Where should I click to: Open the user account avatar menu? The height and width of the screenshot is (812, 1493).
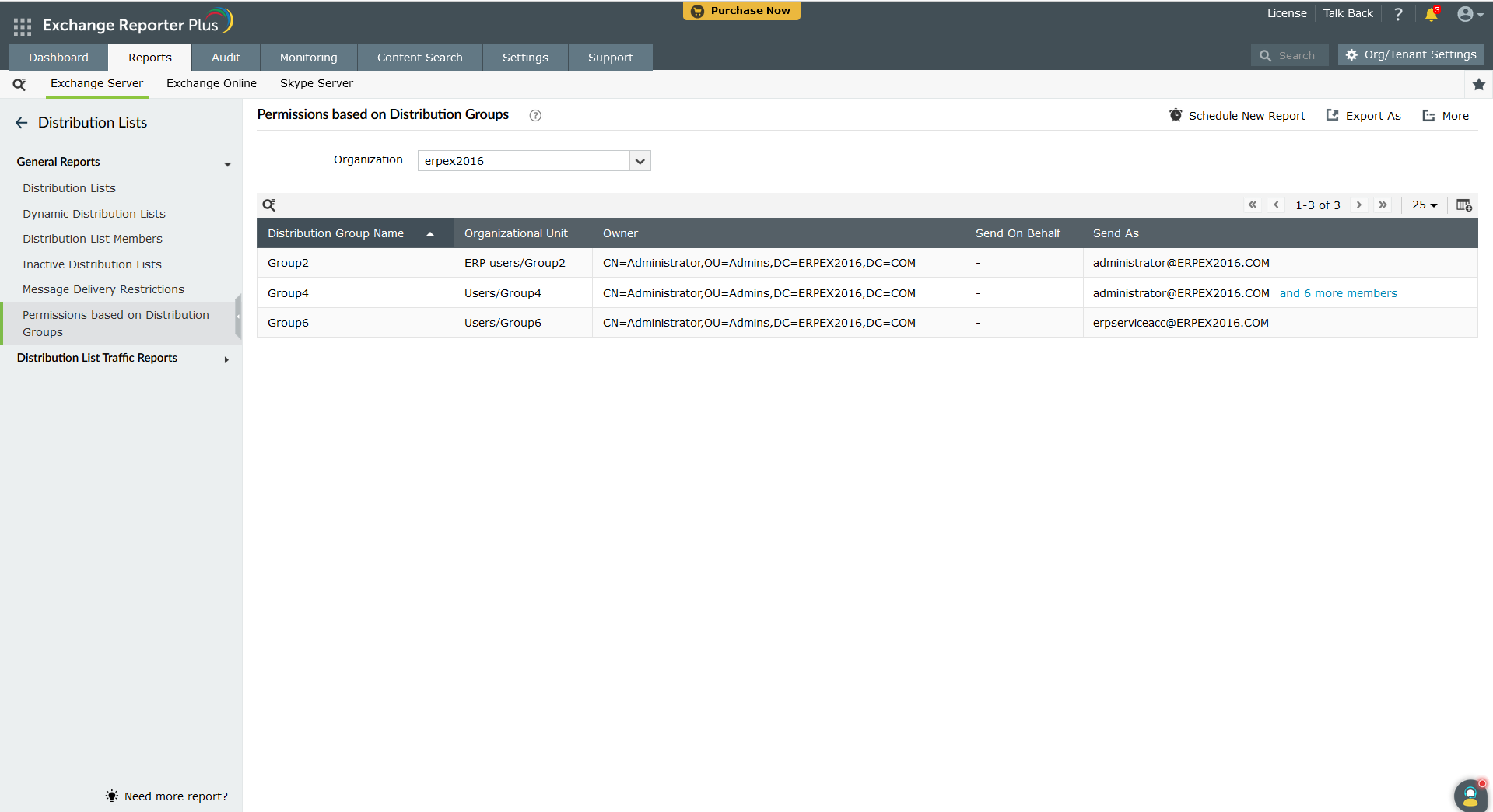click(1470, 14)
